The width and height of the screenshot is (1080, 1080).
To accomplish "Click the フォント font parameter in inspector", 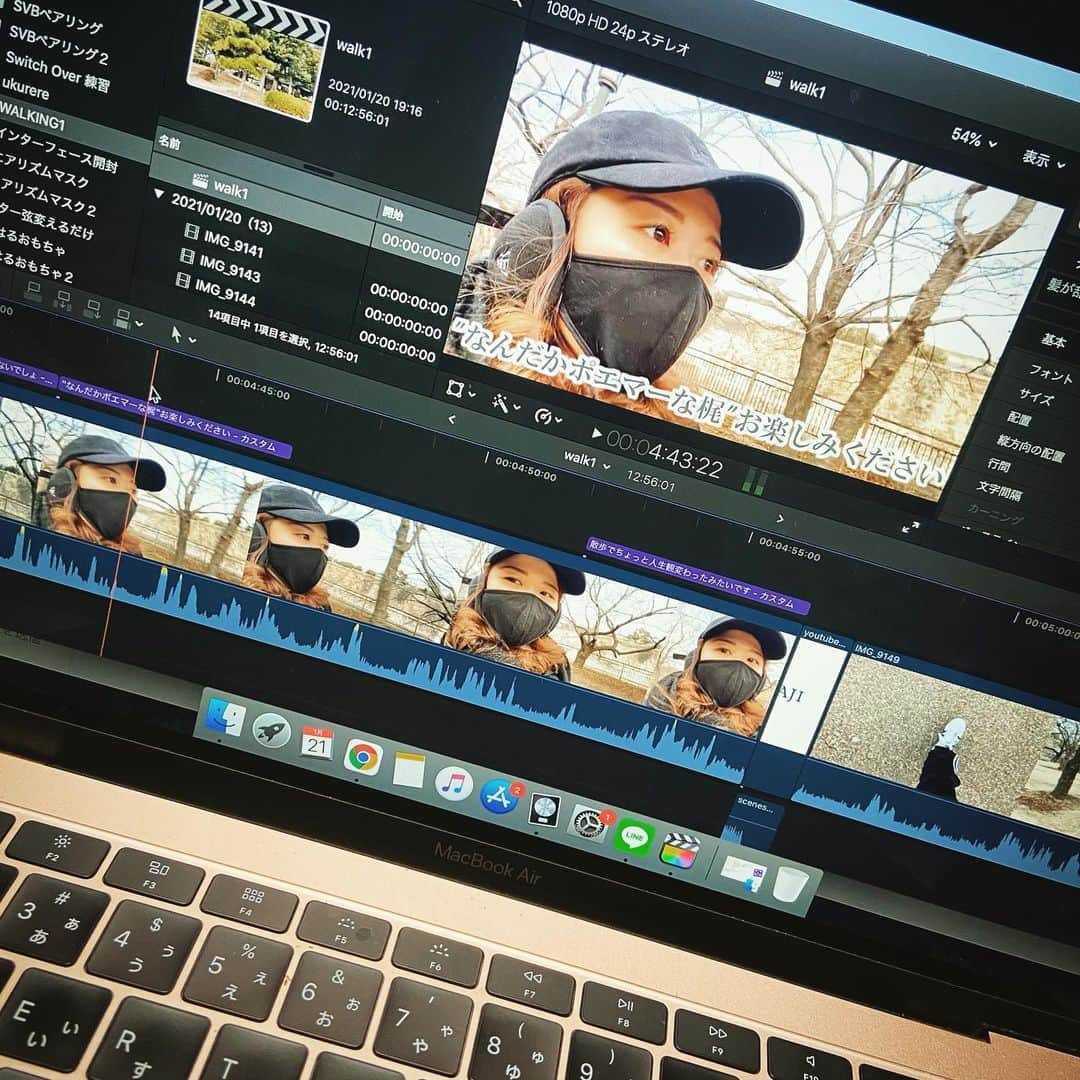I will (x=1050, y=374).
